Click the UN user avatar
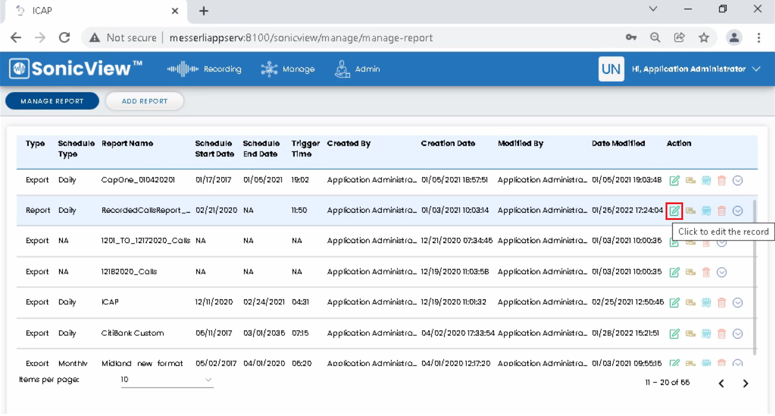This screenshot has width=775, height=416. (x=611, y=69)
